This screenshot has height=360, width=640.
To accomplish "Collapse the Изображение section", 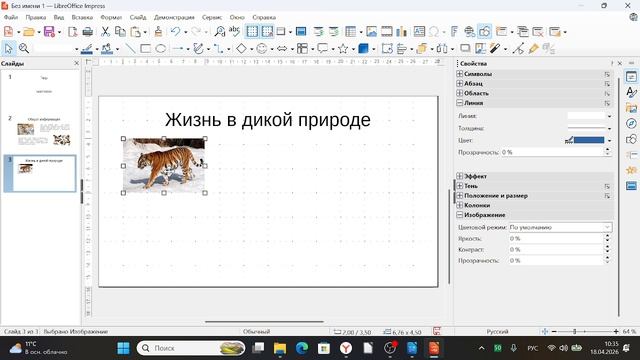I will pos(460,215).
